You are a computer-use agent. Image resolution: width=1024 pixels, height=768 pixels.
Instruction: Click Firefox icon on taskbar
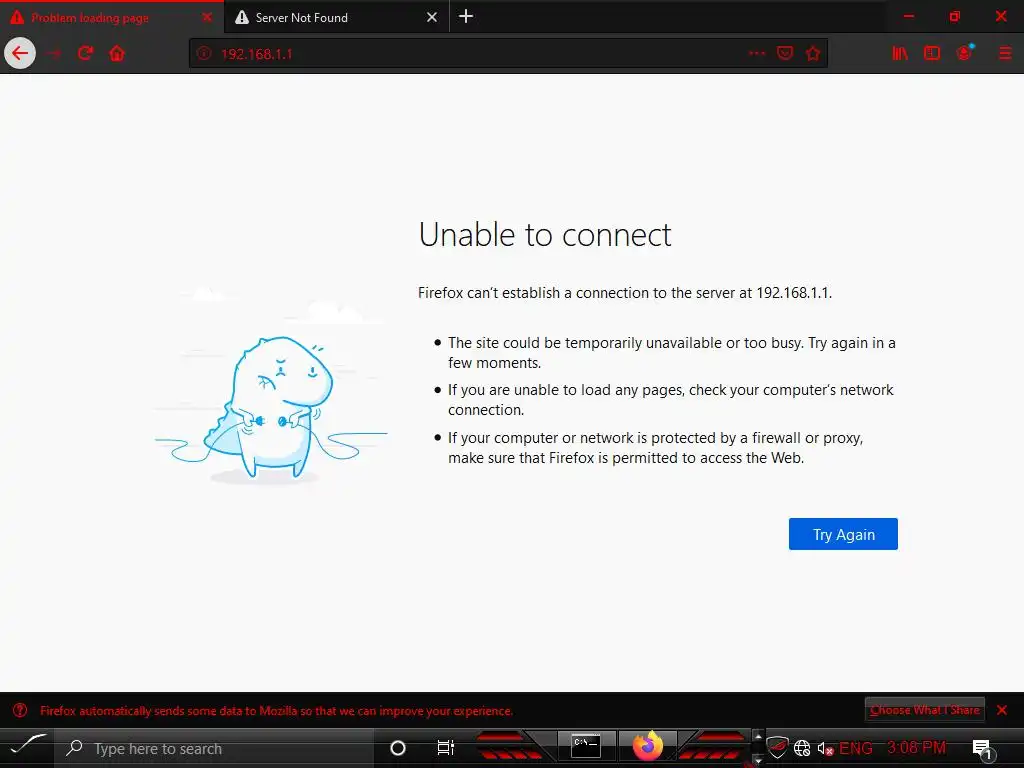[648, 747]
